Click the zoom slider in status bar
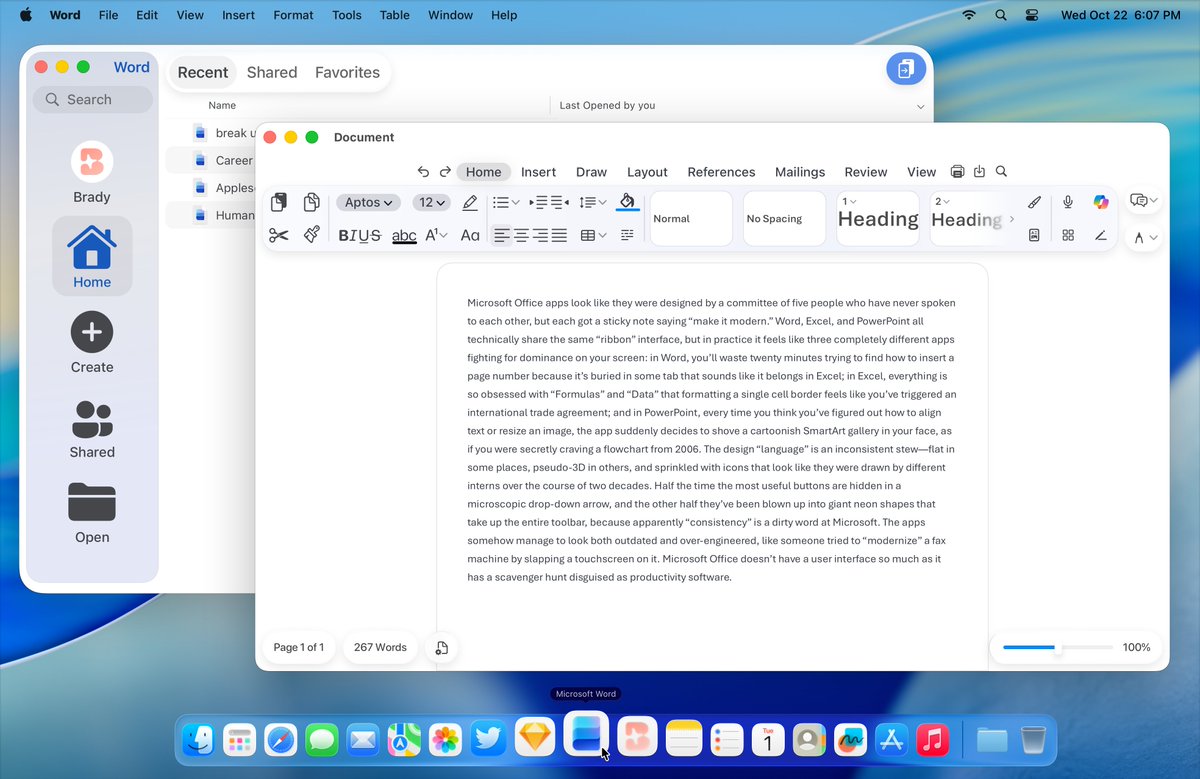Viewport: 1200px width, 779px height. click(x=1057, y=648)
